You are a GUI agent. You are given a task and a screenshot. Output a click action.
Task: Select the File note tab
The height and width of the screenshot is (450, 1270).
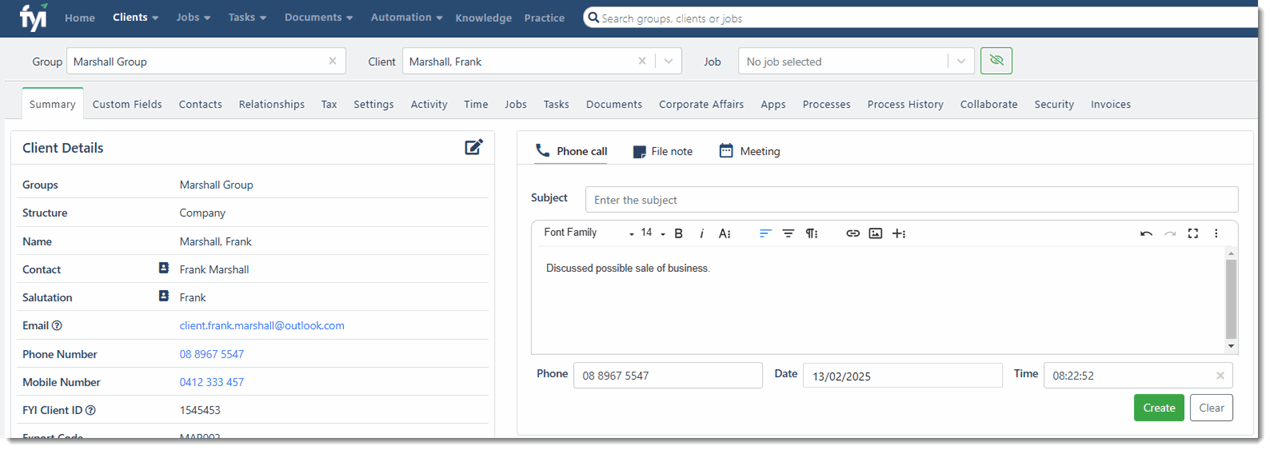coord(662,151)
